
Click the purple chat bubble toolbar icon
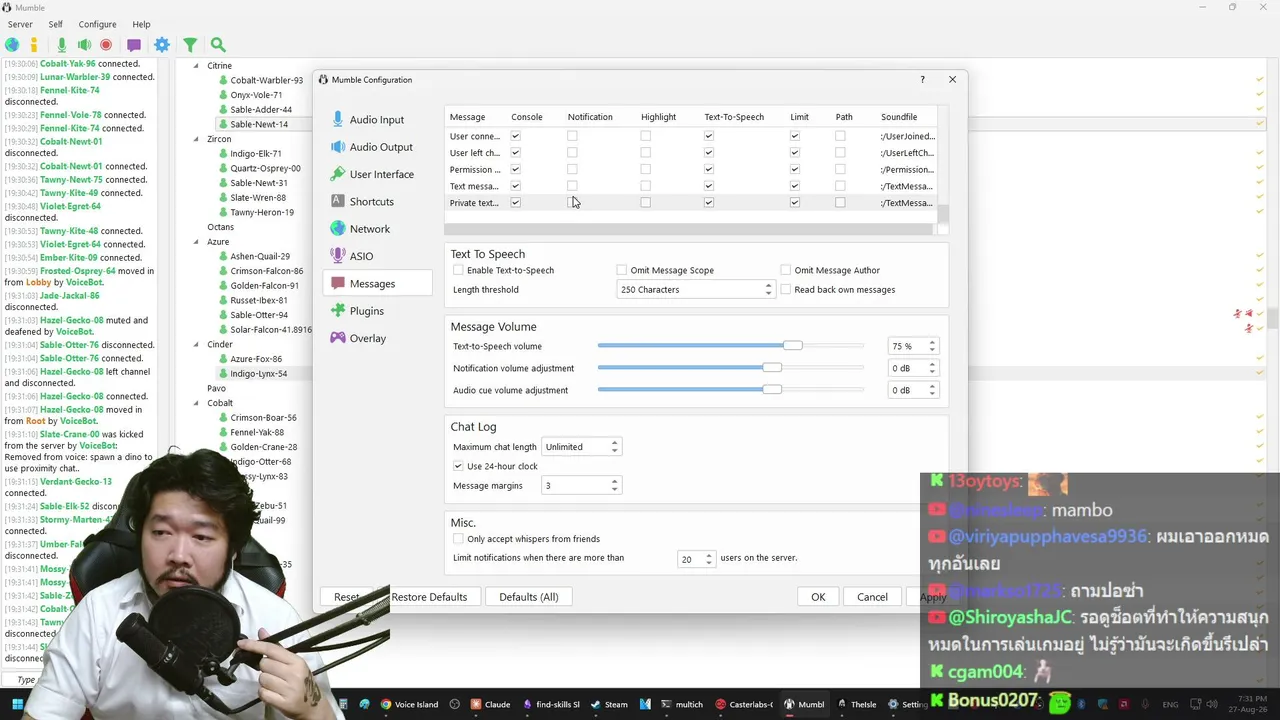point(134,45)
